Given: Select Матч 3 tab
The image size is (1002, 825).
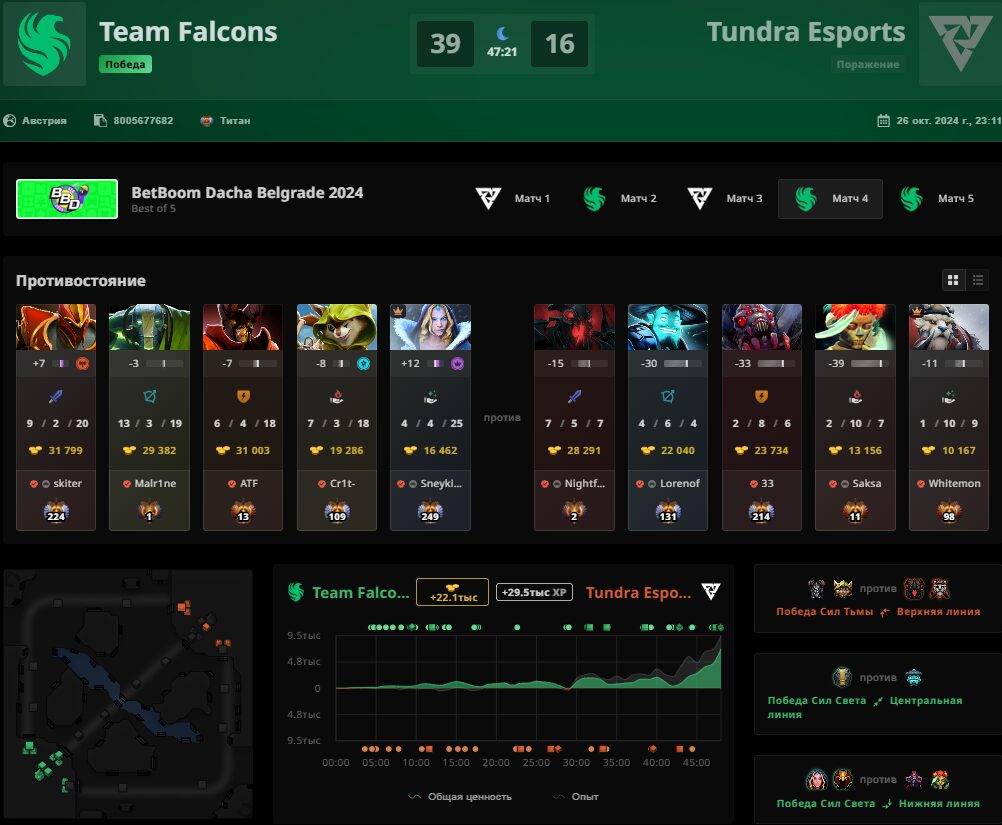Looking at the screenshot, I should [x=725, y=199].
